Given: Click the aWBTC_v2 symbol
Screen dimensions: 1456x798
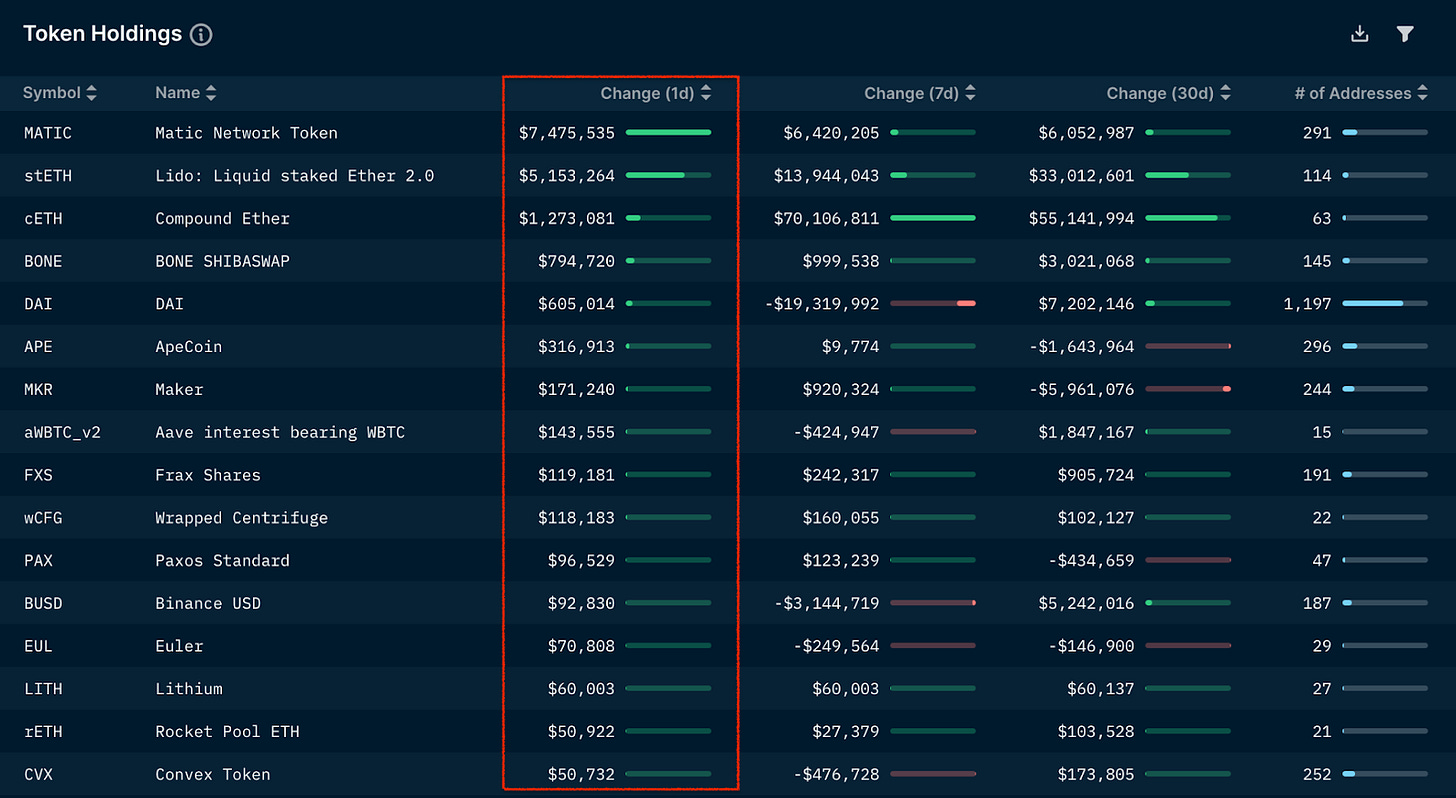Looking at the screenshot, I should click(x=62, y=433).
